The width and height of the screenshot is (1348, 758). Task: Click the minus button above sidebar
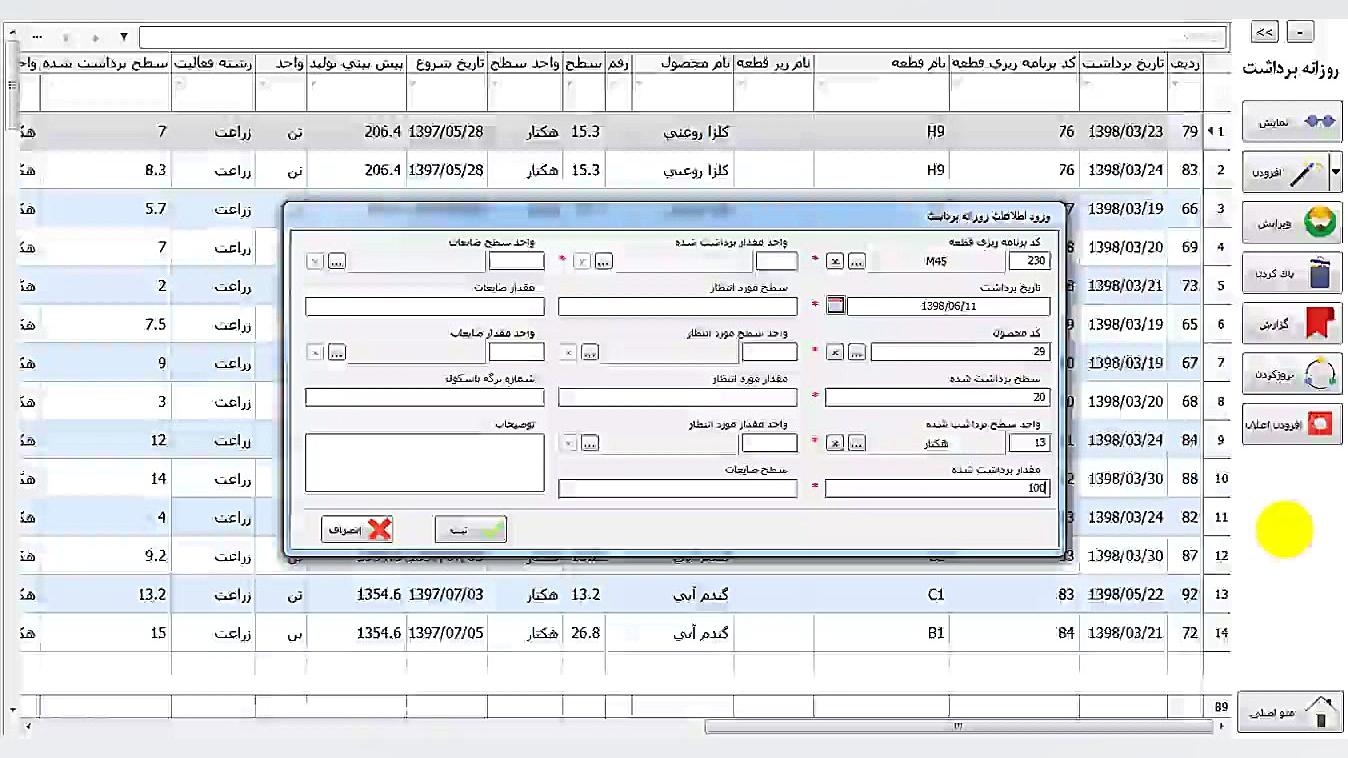pyautogui.click(x=1300, y=32)
